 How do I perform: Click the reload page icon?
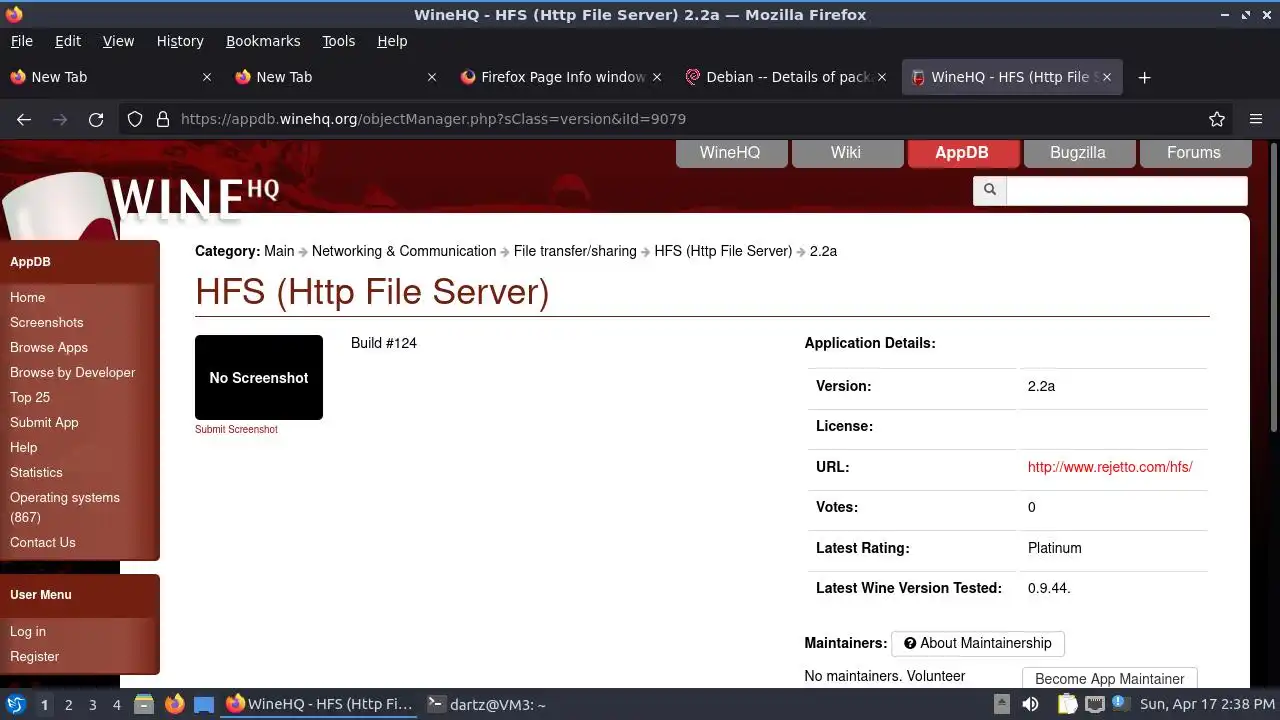(96, 119)
